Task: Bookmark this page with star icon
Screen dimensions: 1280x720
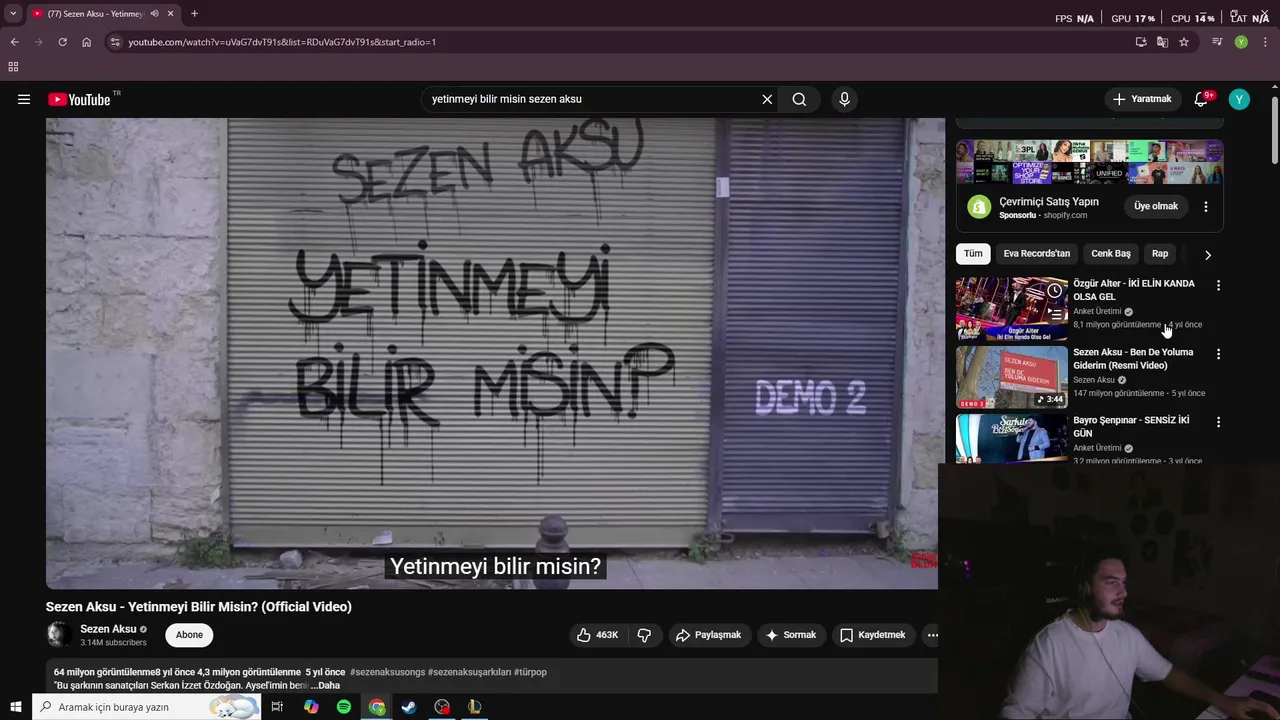Action: 1184,42
